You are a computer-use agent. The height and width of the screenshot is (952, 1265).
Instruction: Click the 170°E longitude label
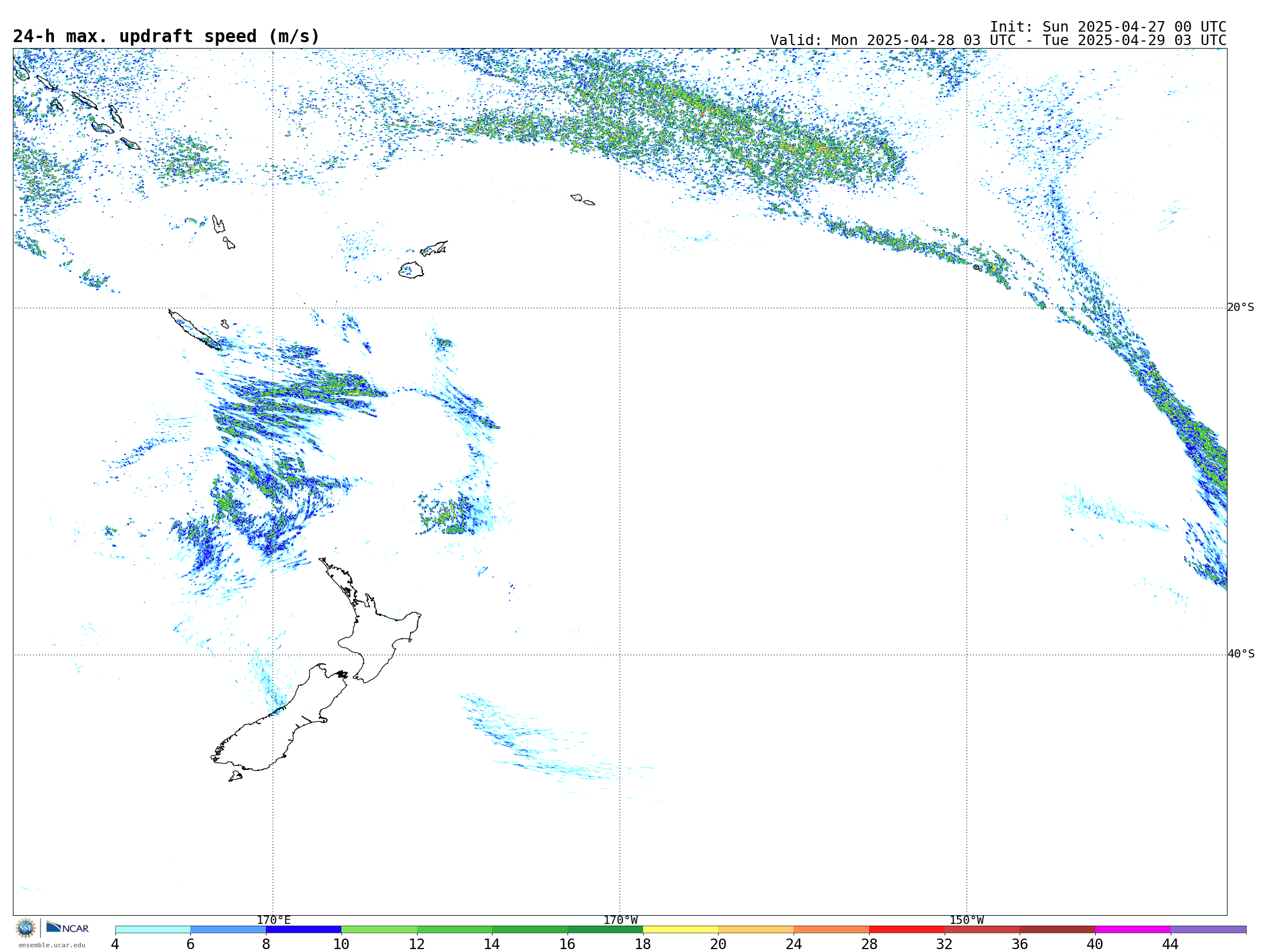pos(273,920)
